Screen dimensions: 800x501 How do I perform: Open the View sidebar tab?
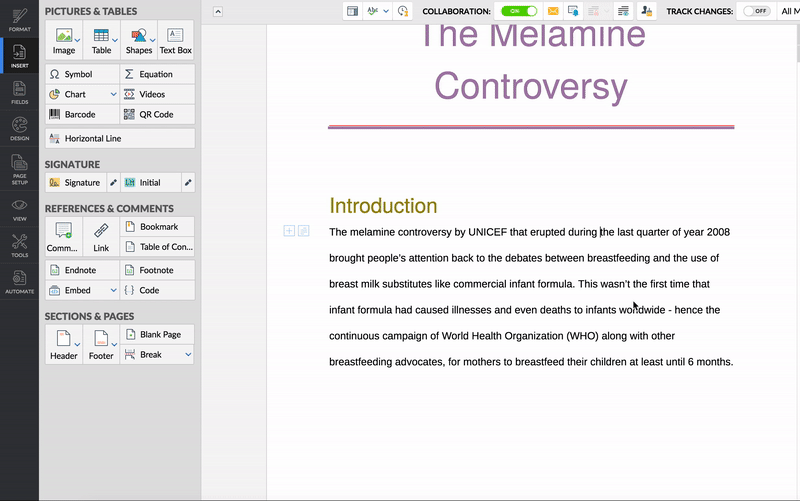19,210
